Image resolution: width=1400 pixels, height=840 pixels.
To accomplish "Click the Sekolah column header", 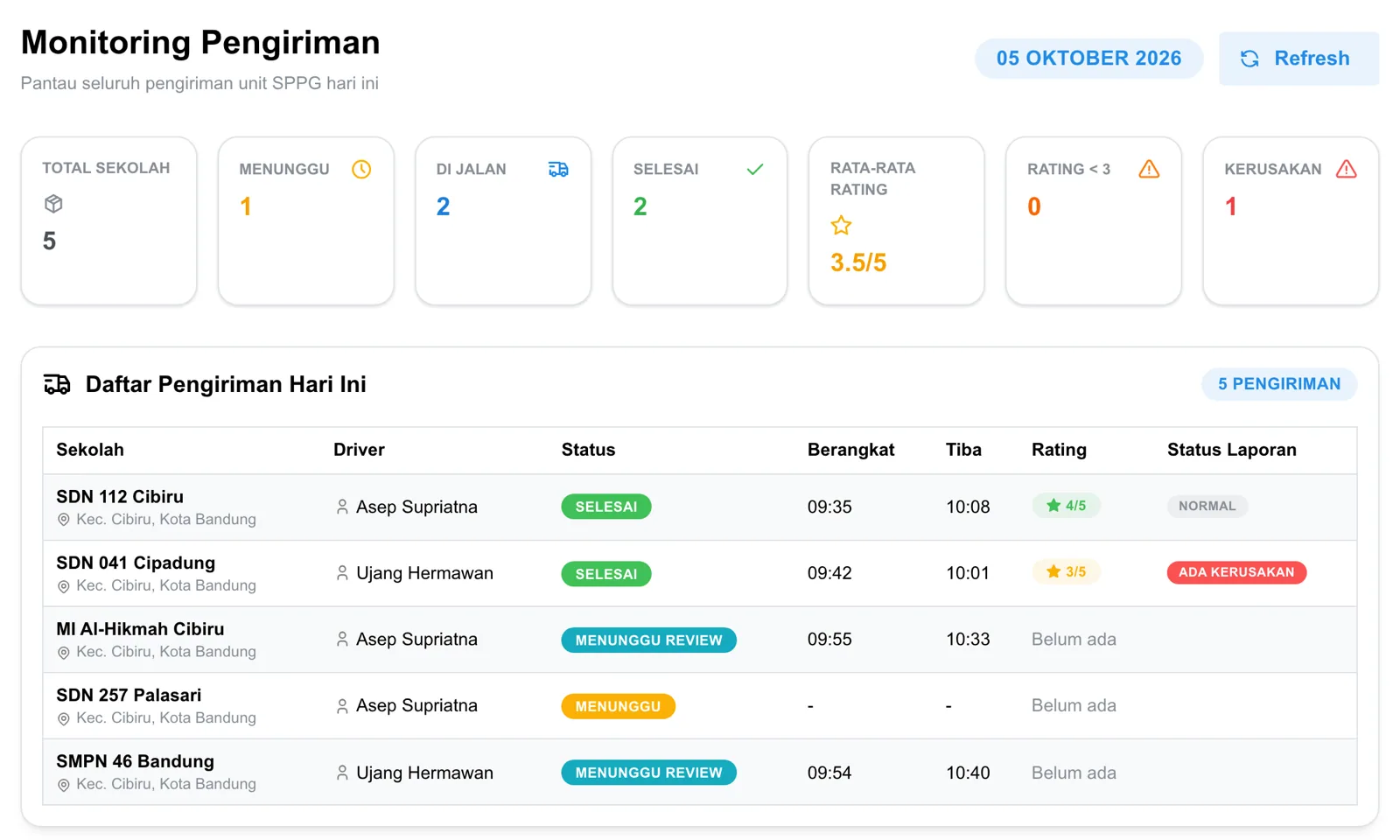I will (90, 450).
